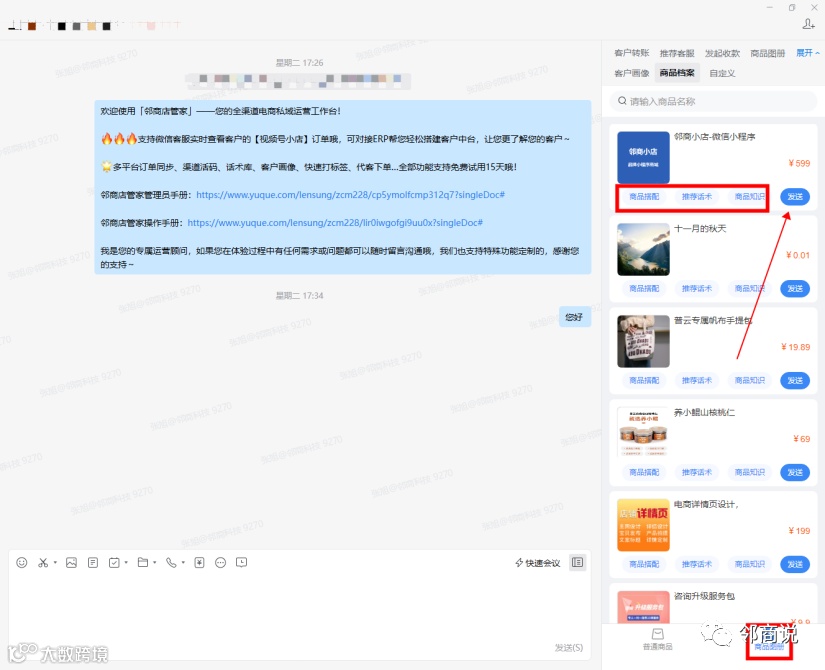
Task: Open 商品知识 for 邻商小店-微信小程序
Action: [x=749, y=197]
